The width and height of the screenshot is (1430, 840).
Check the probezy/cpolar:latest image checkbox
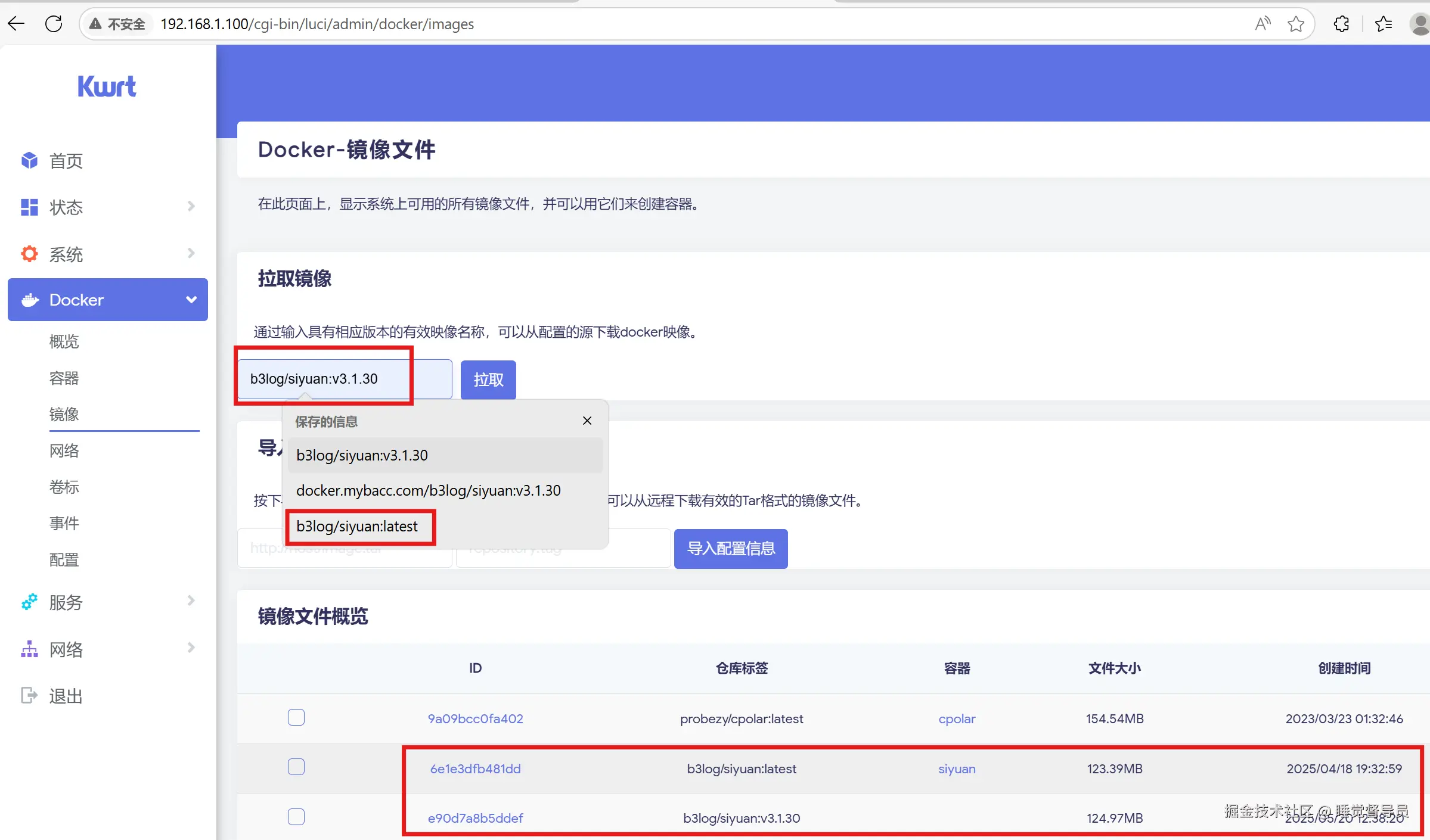point(296,717)
